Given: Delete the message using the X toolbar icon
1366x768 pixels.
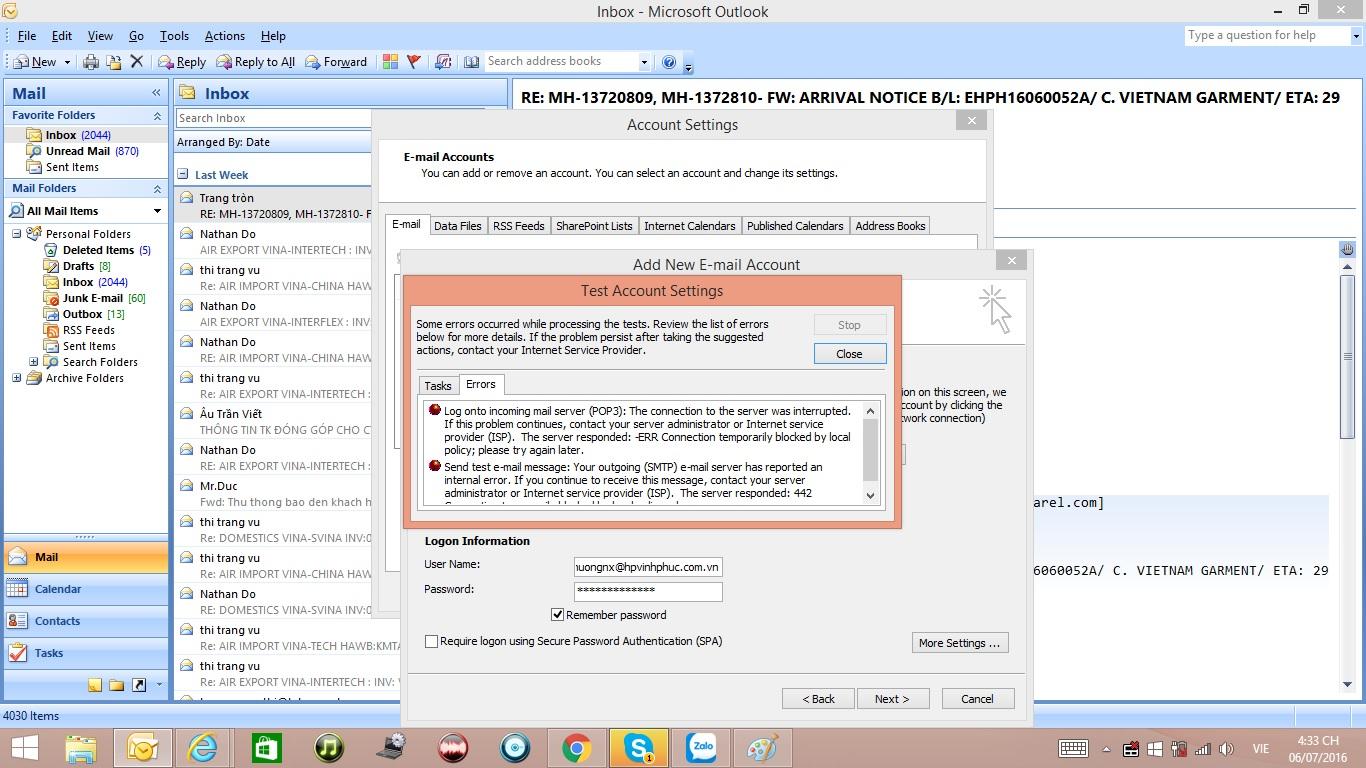Looking at the screenshot, I should point(137,62).
